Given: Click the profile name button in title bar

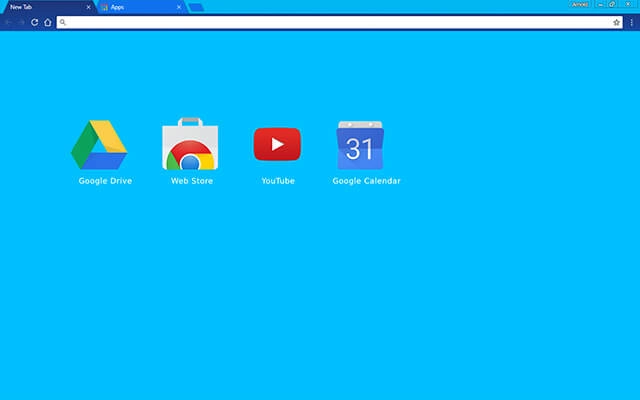Looking at the screenshot, I should click(x=580, y=4).
